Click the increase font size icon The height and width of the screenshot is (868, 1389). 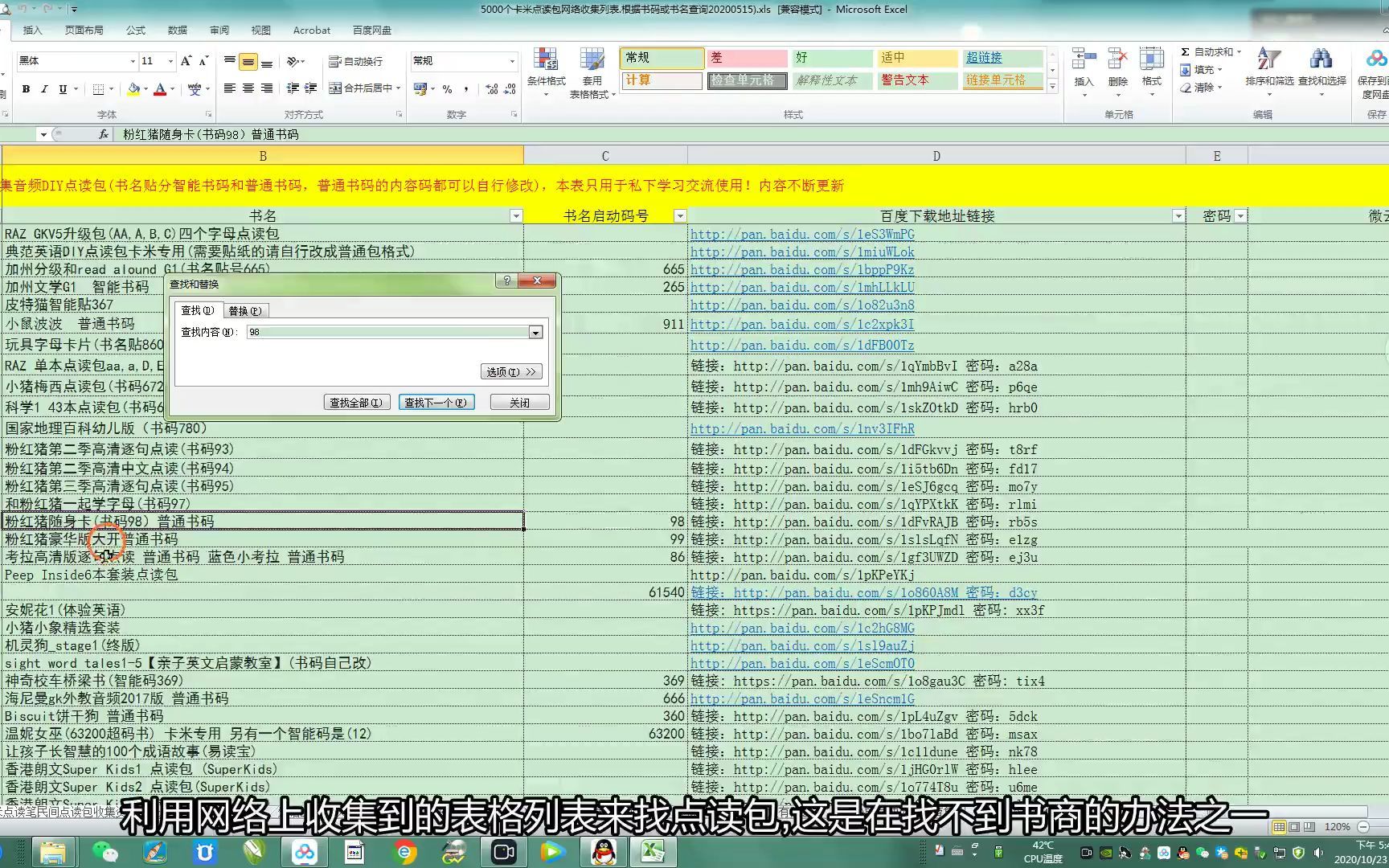[186, 61]
